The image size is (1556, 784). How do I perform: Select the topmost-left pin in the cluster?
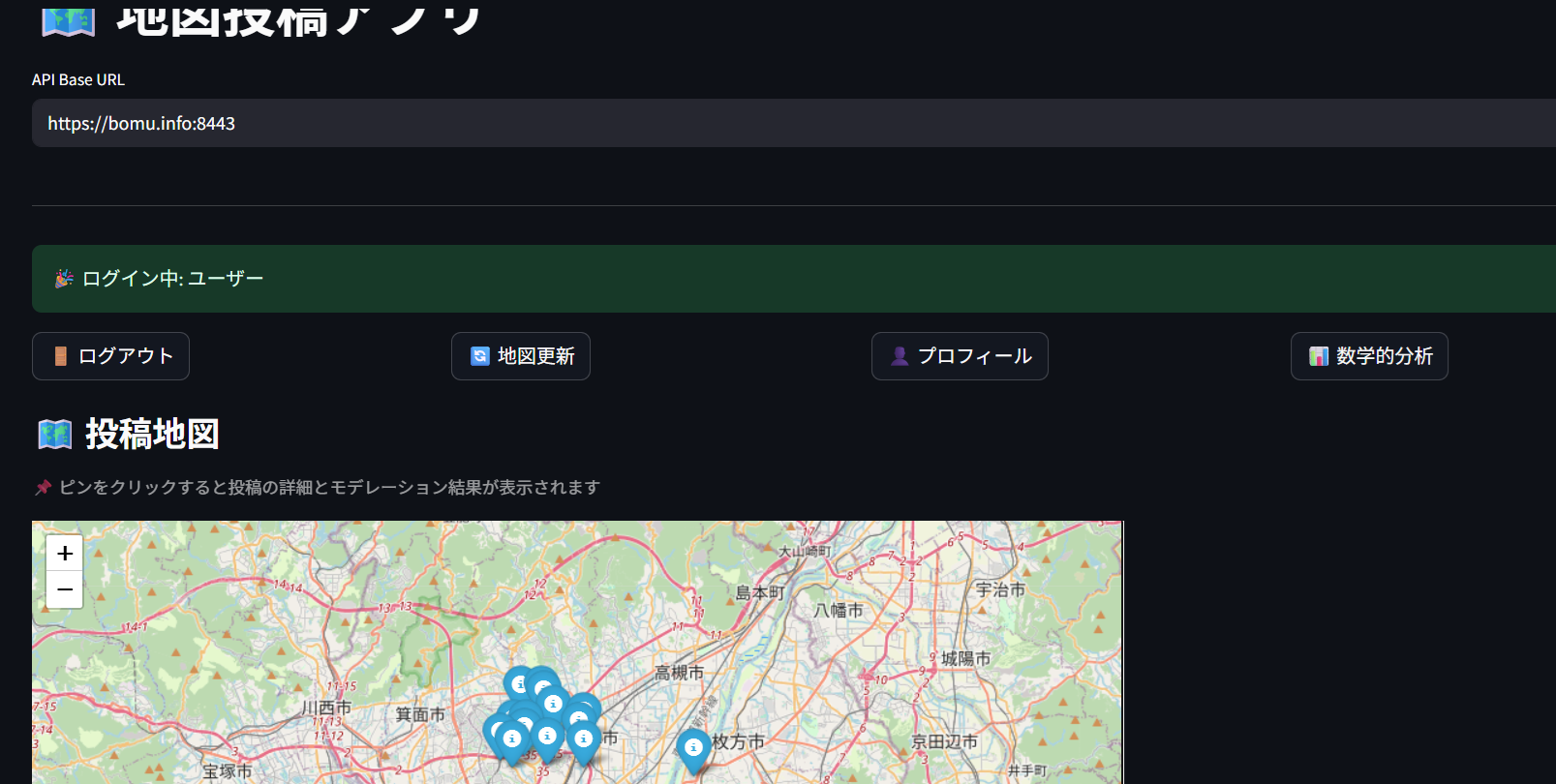[x=519, y=683]
